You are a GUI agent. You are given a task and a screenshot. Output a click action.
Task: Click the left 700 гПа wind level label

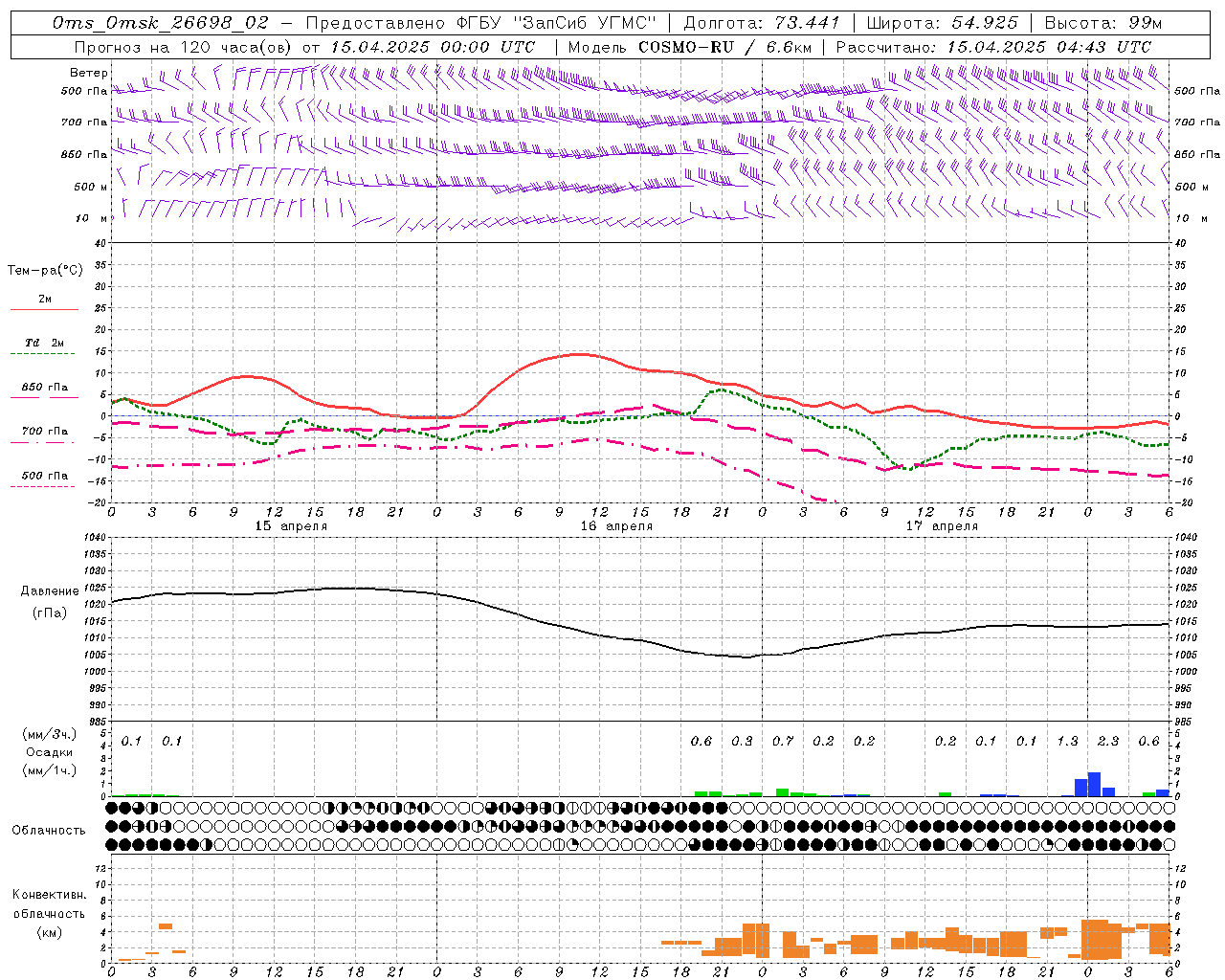pyautogui.click(x=84, y=122)
